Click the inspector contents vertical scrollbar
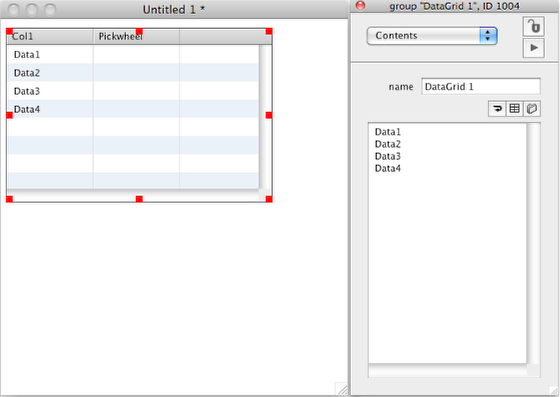 click(x=534, y=243)
